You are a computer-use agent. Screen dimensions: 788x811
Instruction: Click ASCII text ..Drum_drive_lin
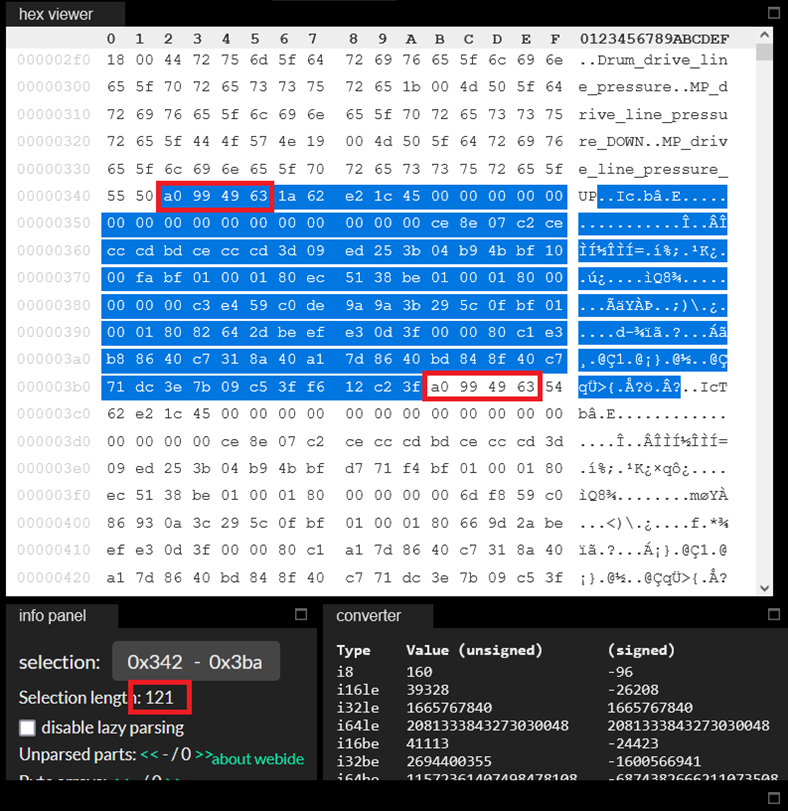(653, 60)
